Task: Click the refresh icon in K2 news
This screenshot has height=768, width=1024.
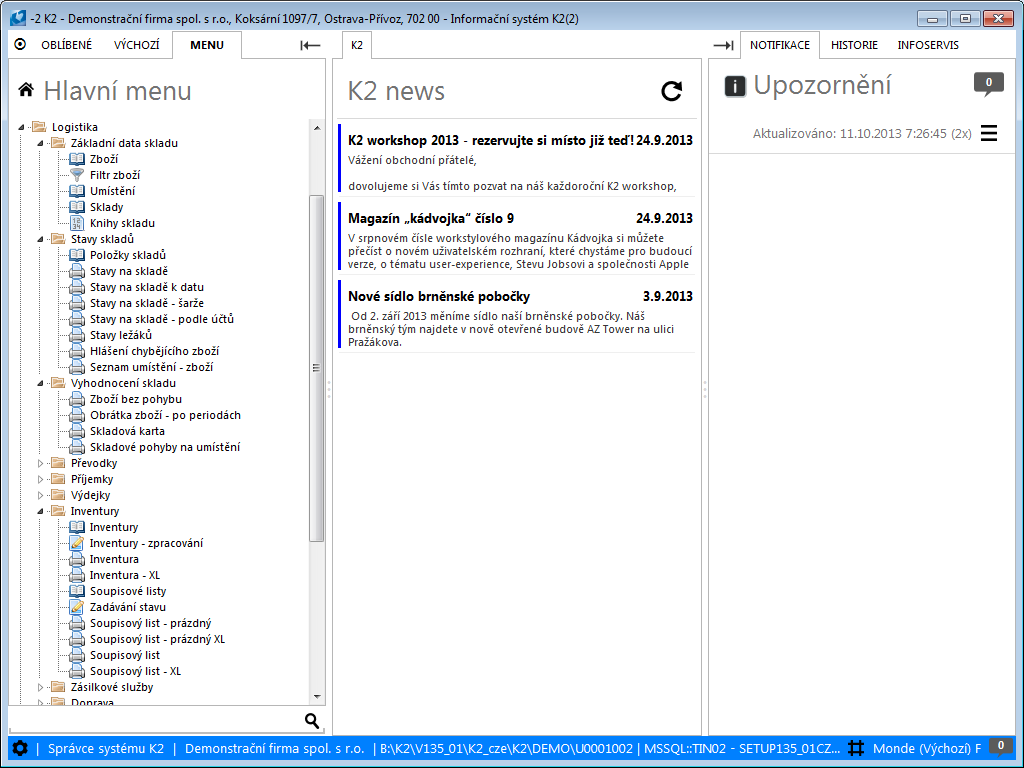Action: [x=671, y=91]
